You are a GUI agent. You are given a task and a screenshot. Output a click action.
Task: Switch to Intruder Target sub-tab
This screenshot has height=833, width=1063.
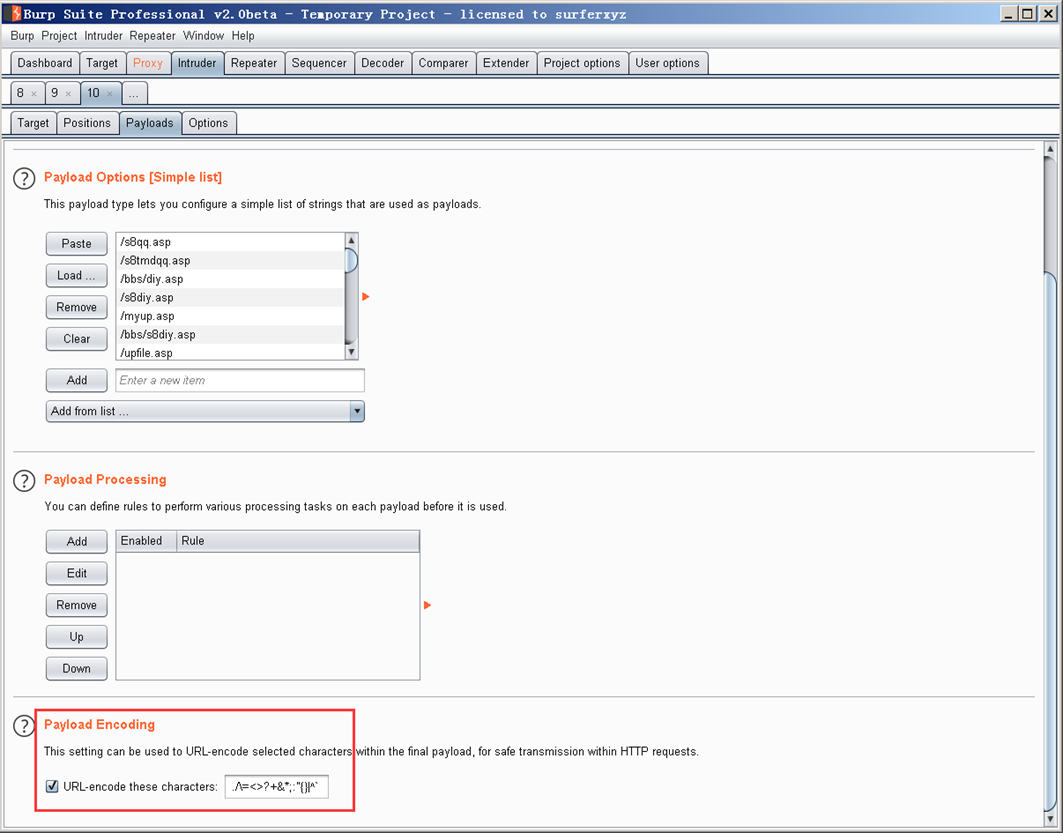[x=33, y=123]
